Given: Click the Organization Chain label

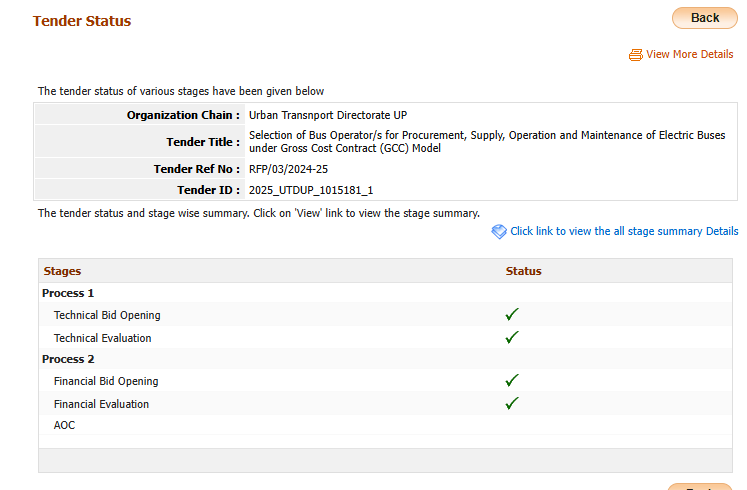Looking at the screenshot, I should coord(183,115).
